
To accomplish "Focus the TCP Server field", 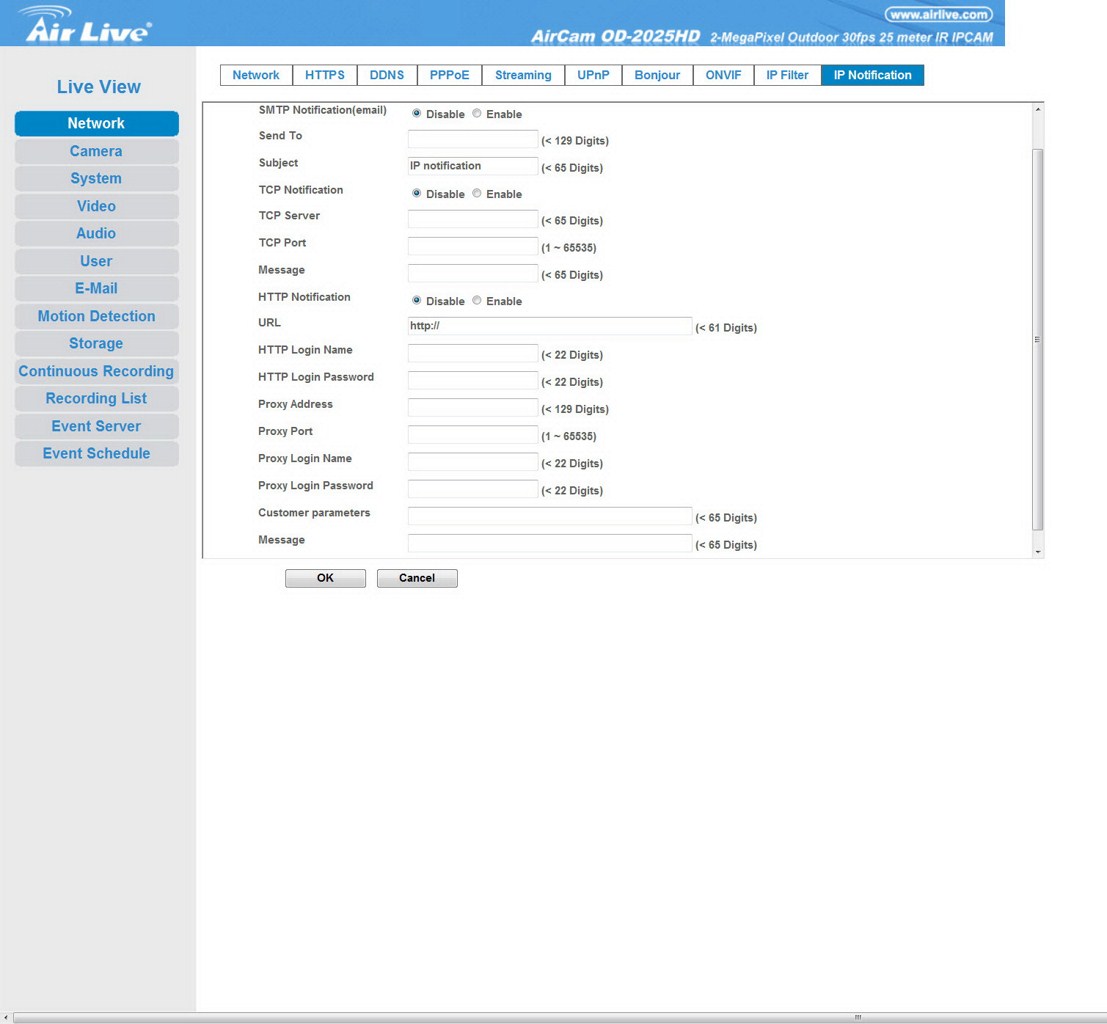I will pos(473,219).
